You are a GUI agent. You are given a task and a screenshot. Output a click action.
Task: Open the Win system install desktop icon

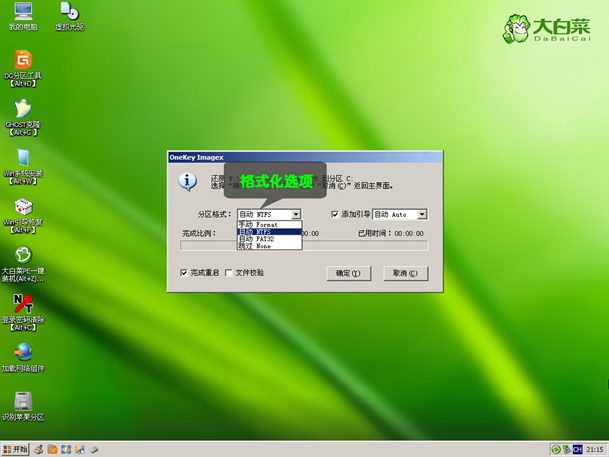pos(22,158)
